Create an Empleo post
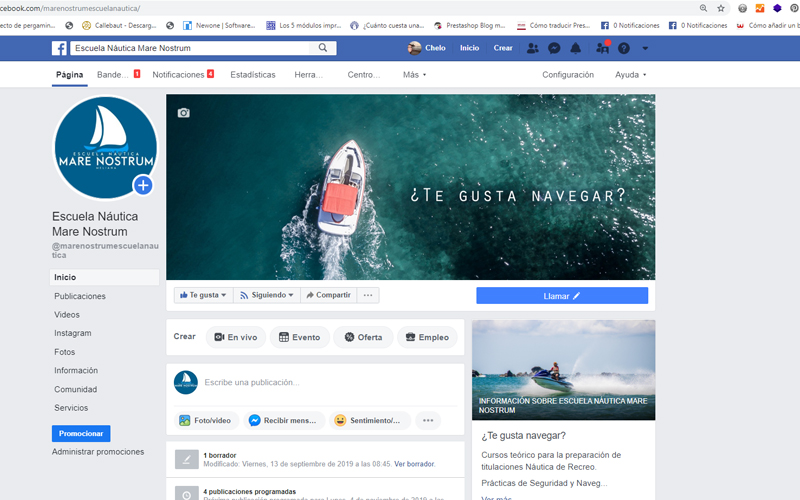This screenshot has width=800, height=500. (427, 337)
